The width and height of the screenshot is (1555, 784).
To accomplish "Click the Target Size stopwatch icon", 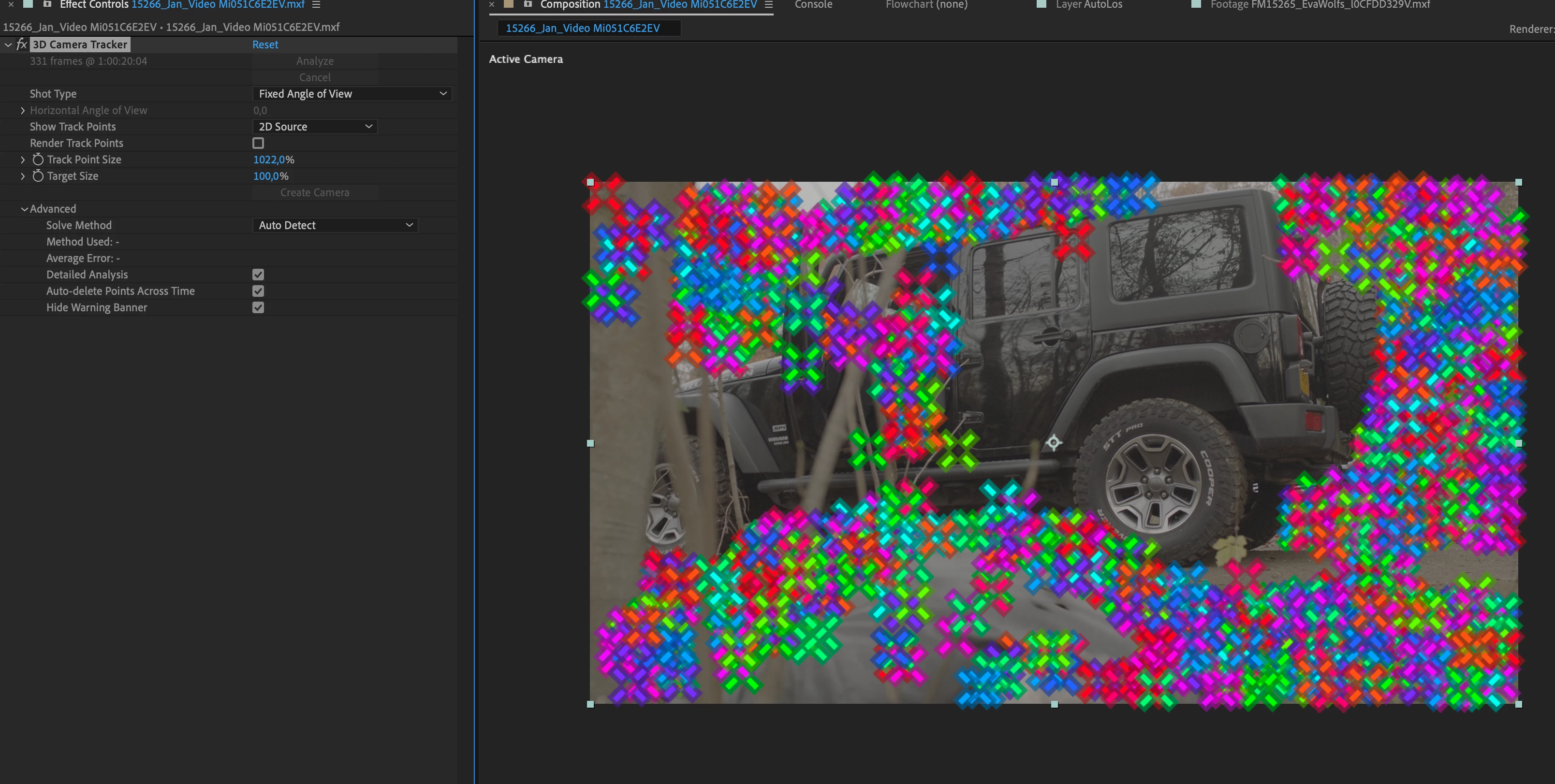I will [38, 176].
